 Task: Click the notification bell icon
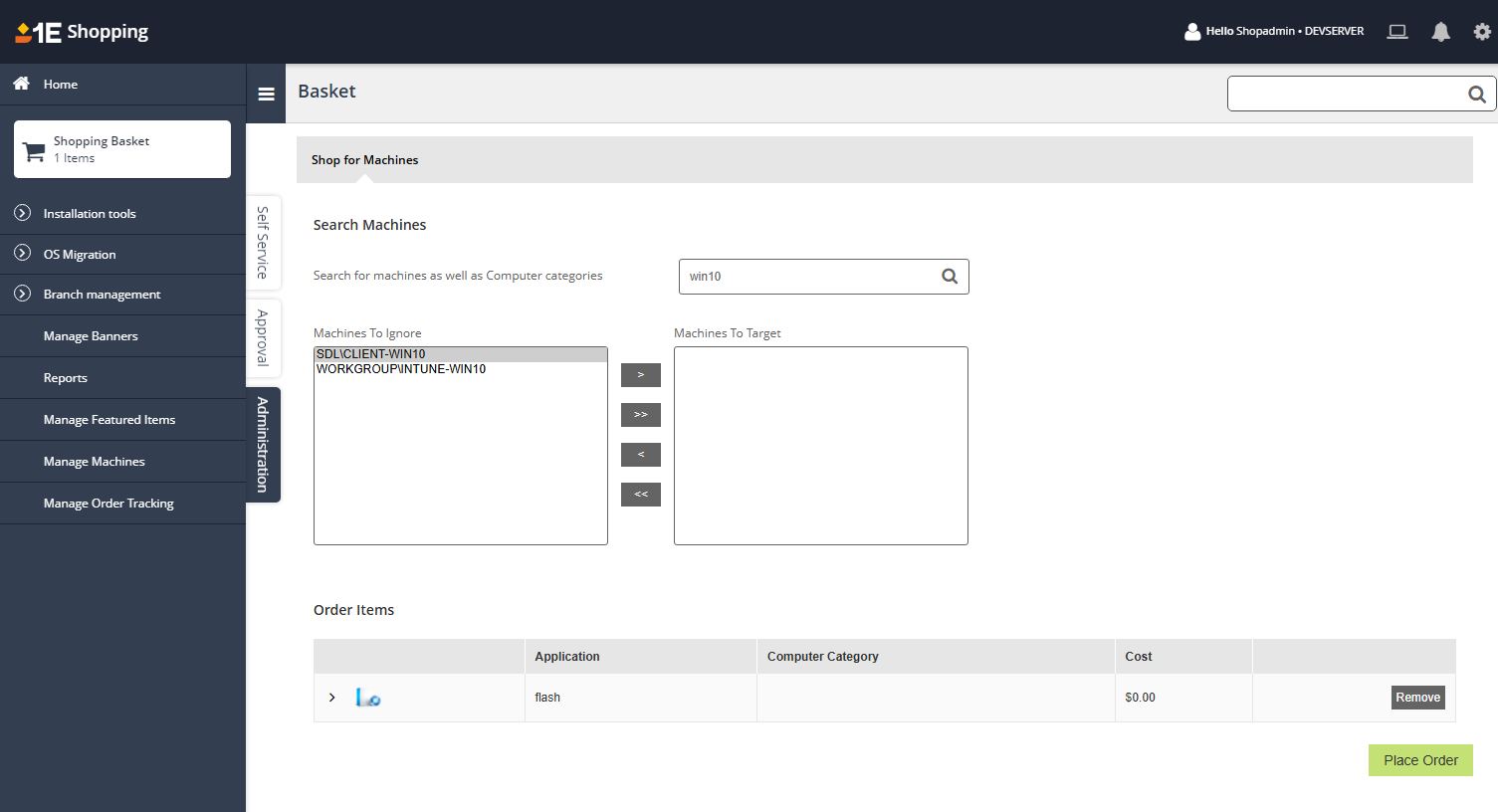point(1440,32)
